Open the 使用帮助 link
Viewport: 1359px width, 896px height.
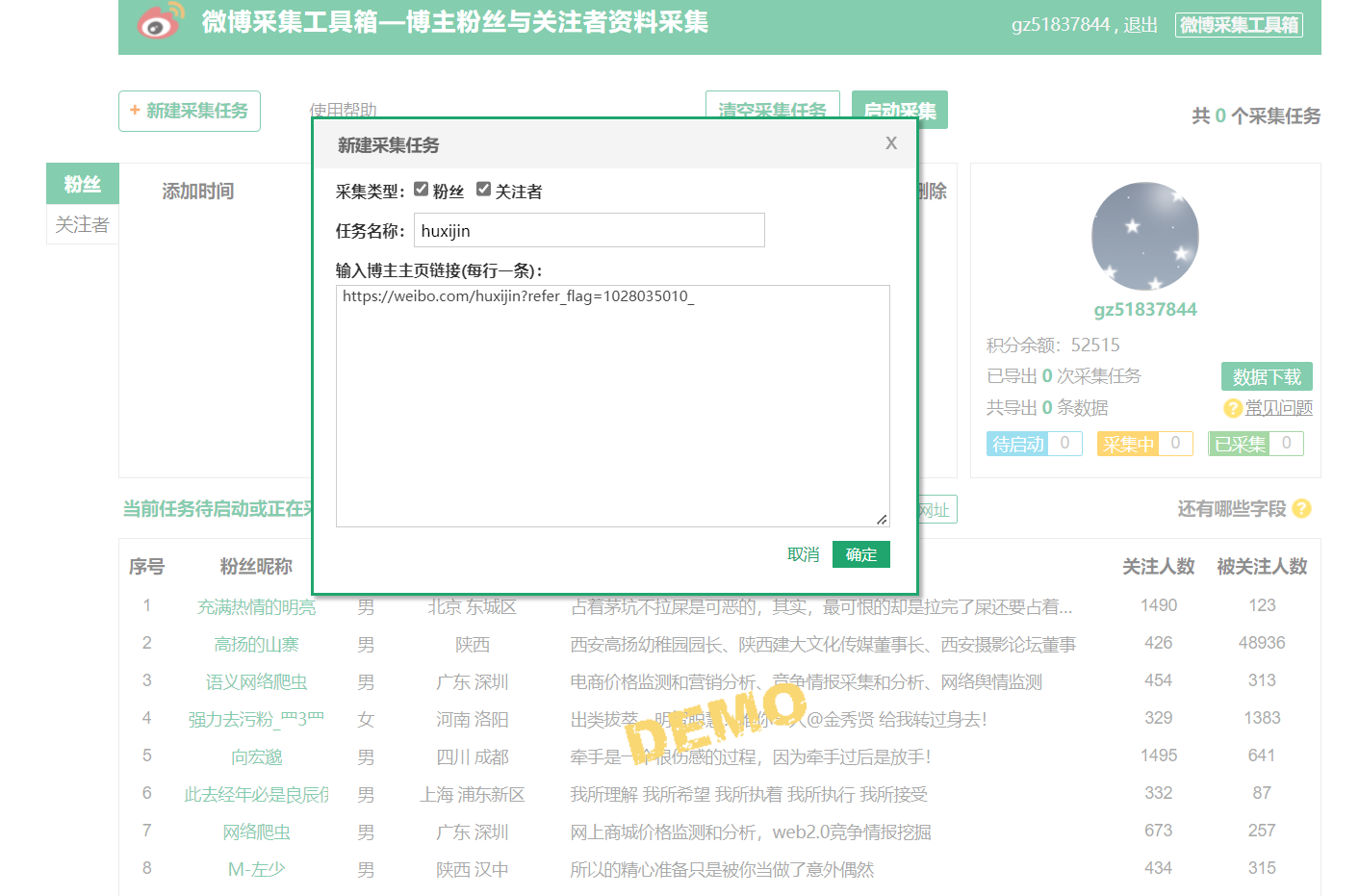pyautogui.click(x=344, y=110)
